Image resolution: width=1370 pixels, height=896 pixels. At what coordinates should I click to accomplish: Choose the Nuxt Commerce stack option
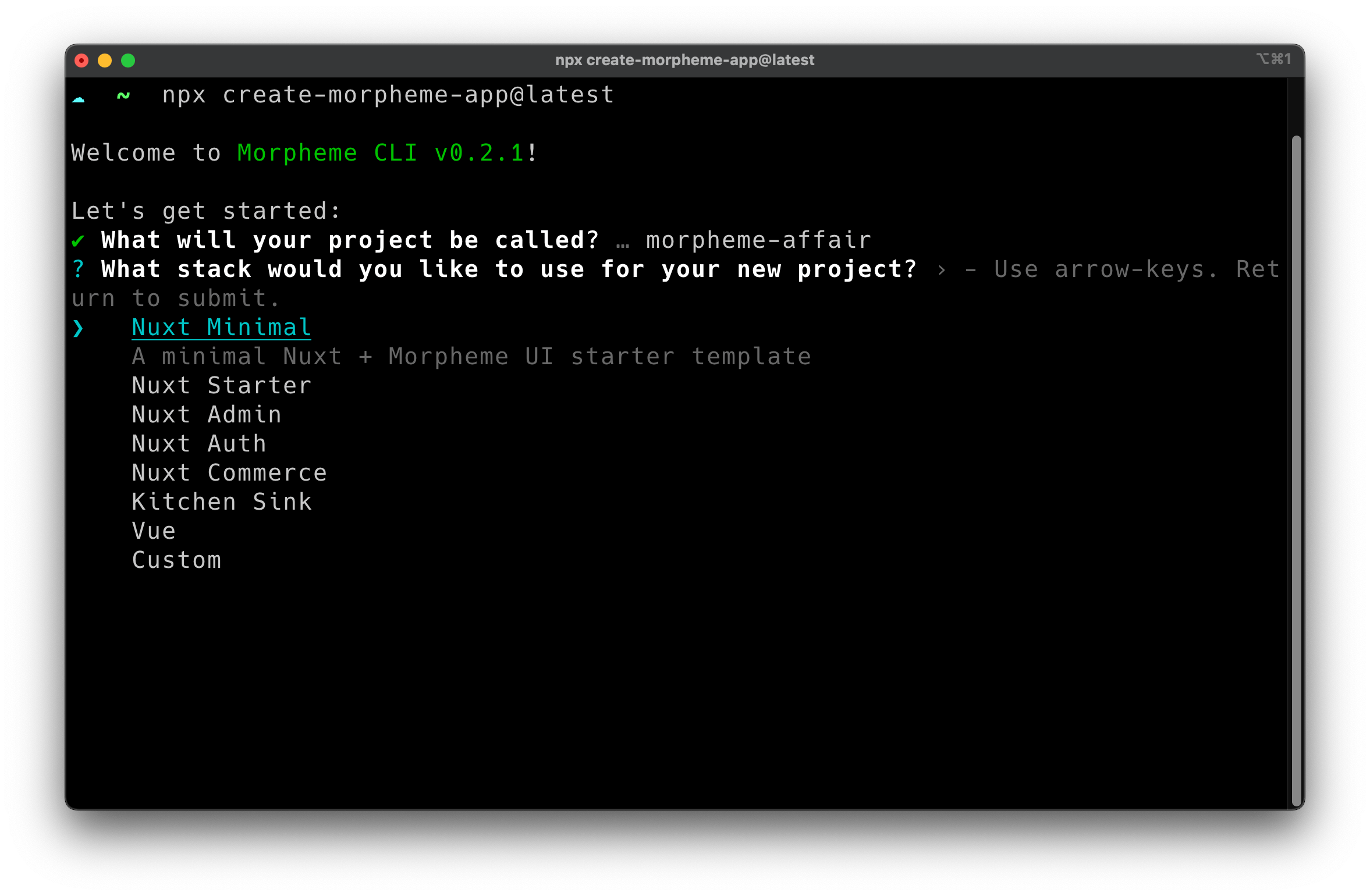coord(229,473)
